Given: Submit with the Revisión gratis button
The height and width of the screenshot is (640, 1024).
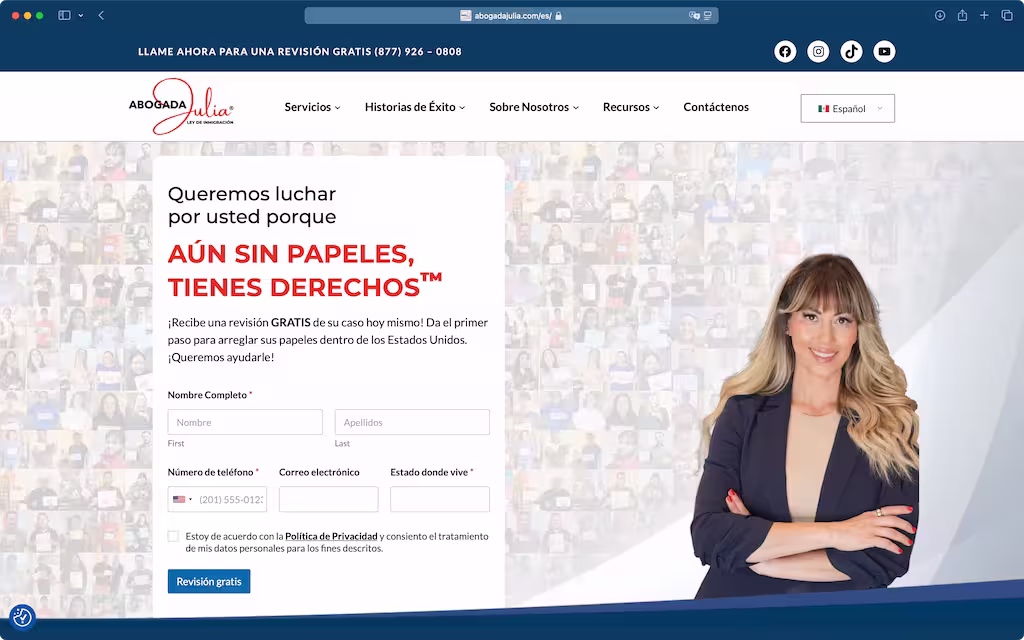Looking at the screenshot, I should 209,581.
